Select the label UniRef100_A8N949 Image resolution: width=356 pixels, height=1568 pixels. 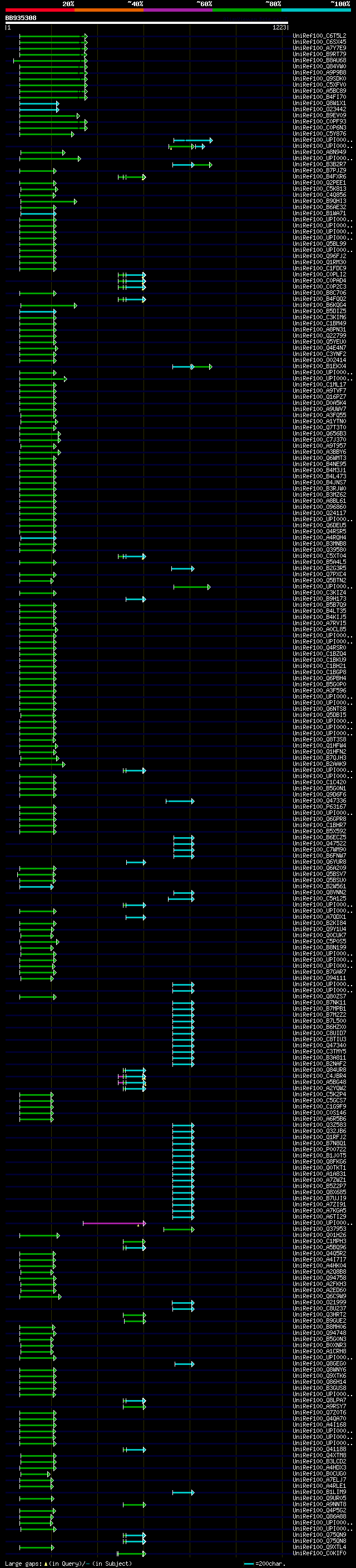pos(319,152)
